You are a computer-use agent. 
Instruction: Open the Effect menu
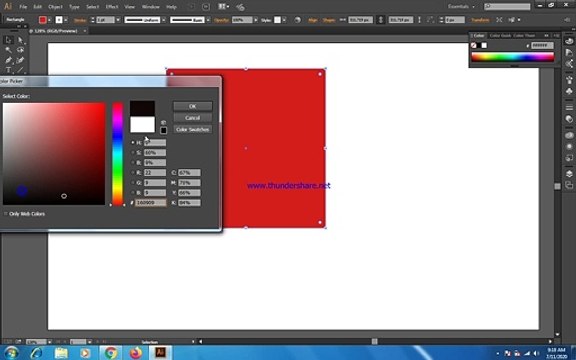click(112, 7)
